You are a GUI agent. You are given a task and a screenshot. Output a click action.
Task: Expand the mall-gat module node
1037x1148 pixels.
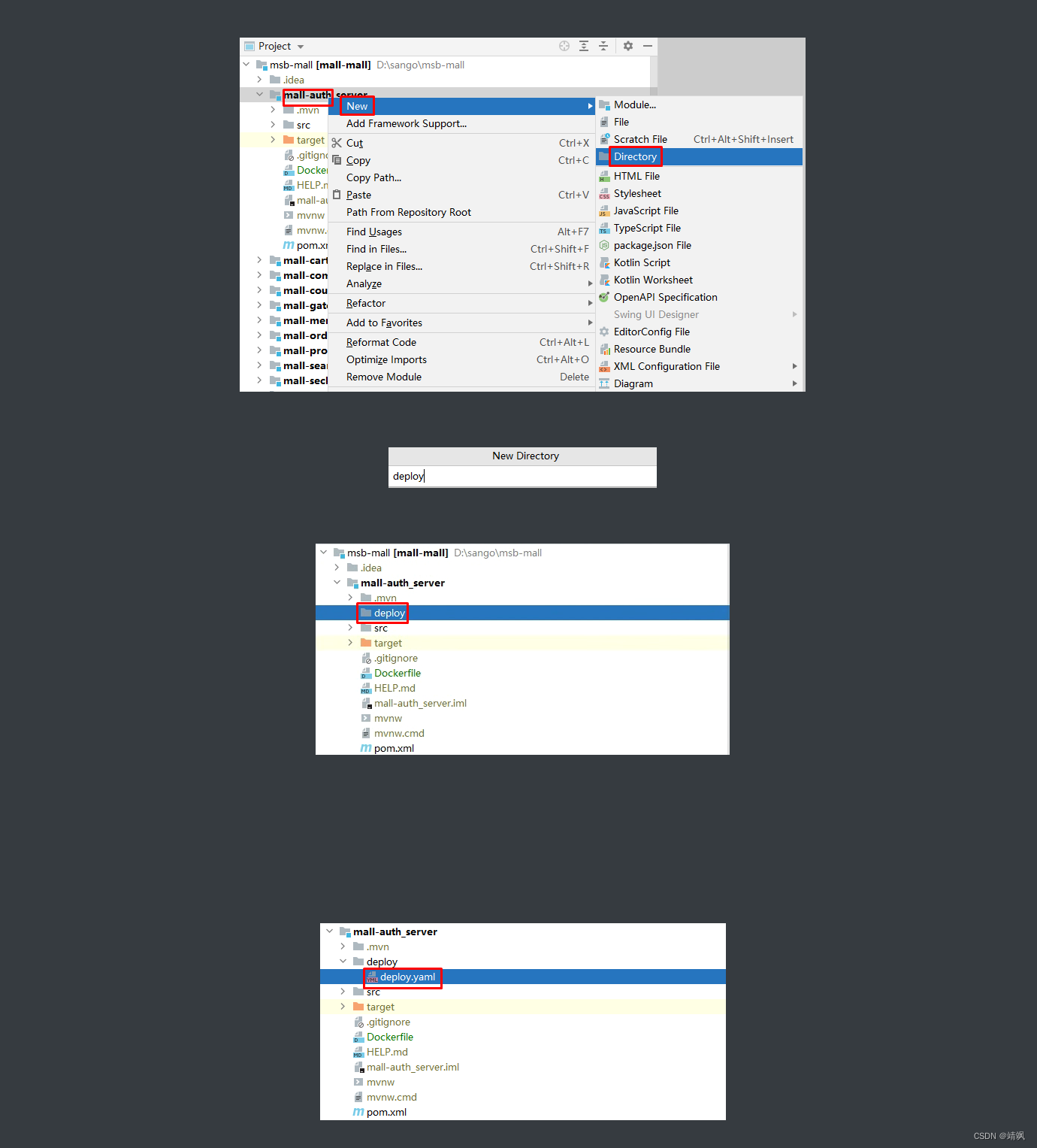click(259, 305)
